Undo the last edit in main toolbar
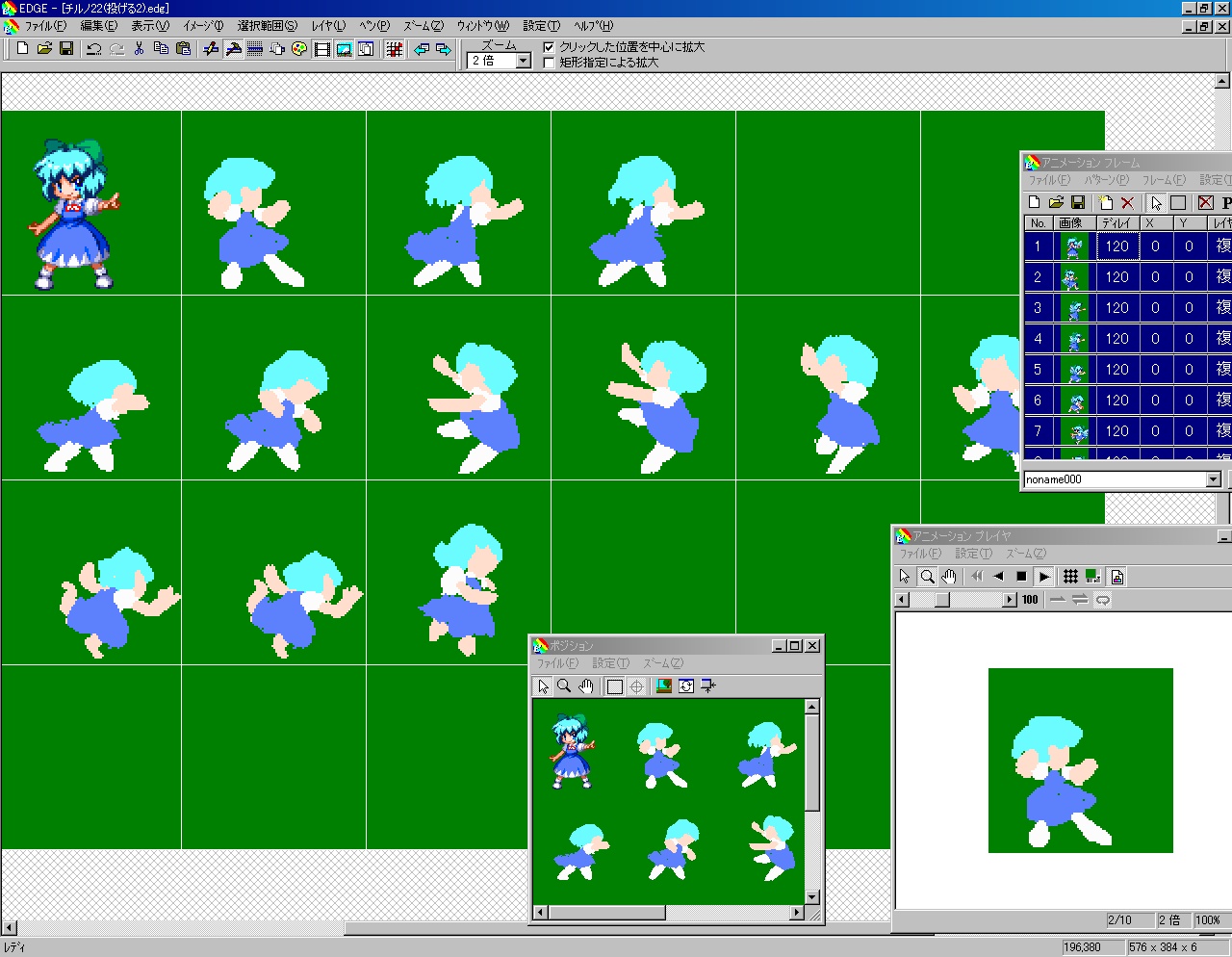This screenshot has width=1232, height=957. [x=93, y=48]
